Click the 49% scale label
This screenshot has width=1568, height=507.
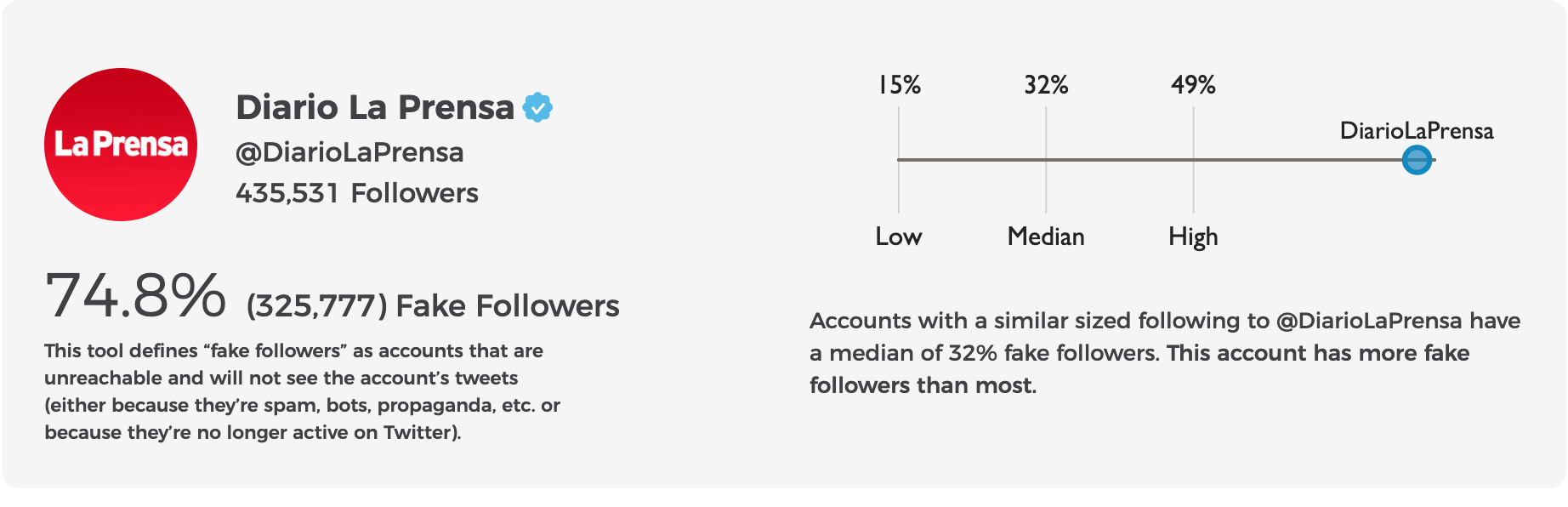1193,85
